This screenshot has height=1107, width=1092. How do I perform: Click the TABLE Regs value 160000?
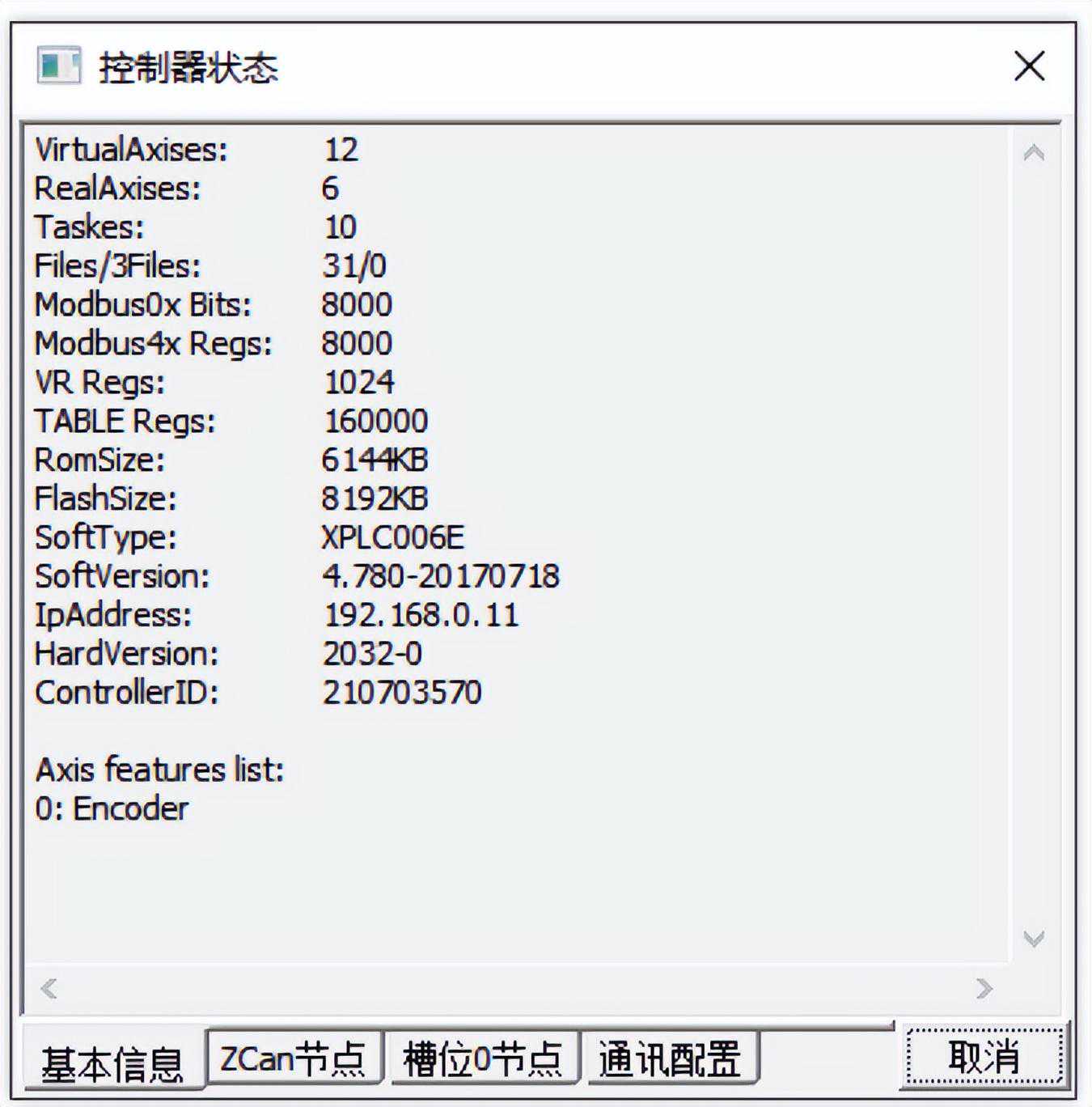click(376, 421)
